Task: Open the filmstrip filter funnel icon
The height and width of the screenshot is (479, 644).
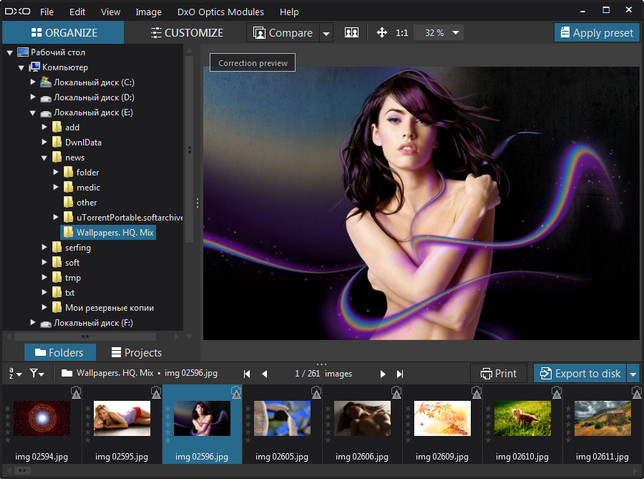Action: (37, 373)
